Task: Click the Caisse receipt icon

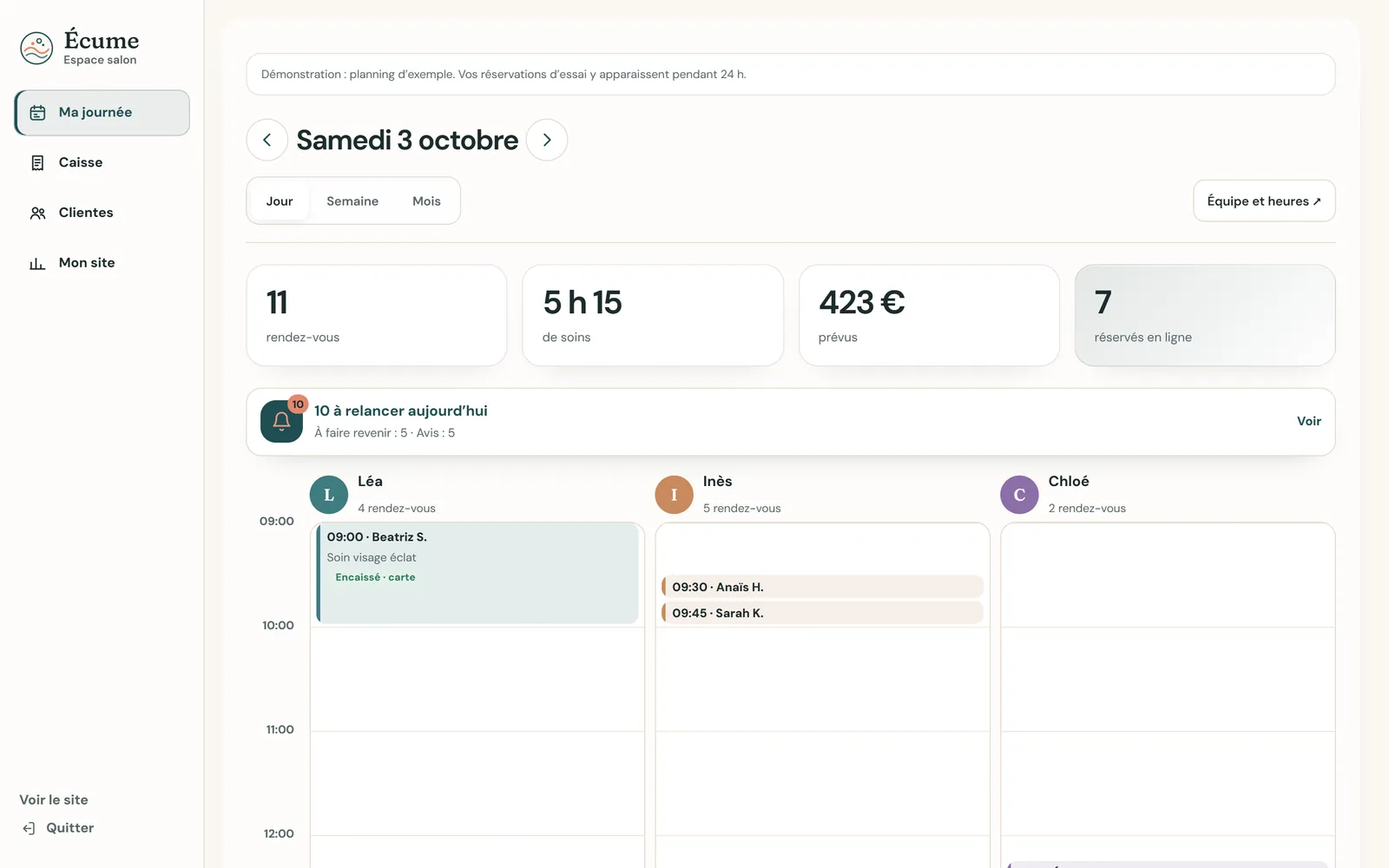Action: [x=37, y=163]
